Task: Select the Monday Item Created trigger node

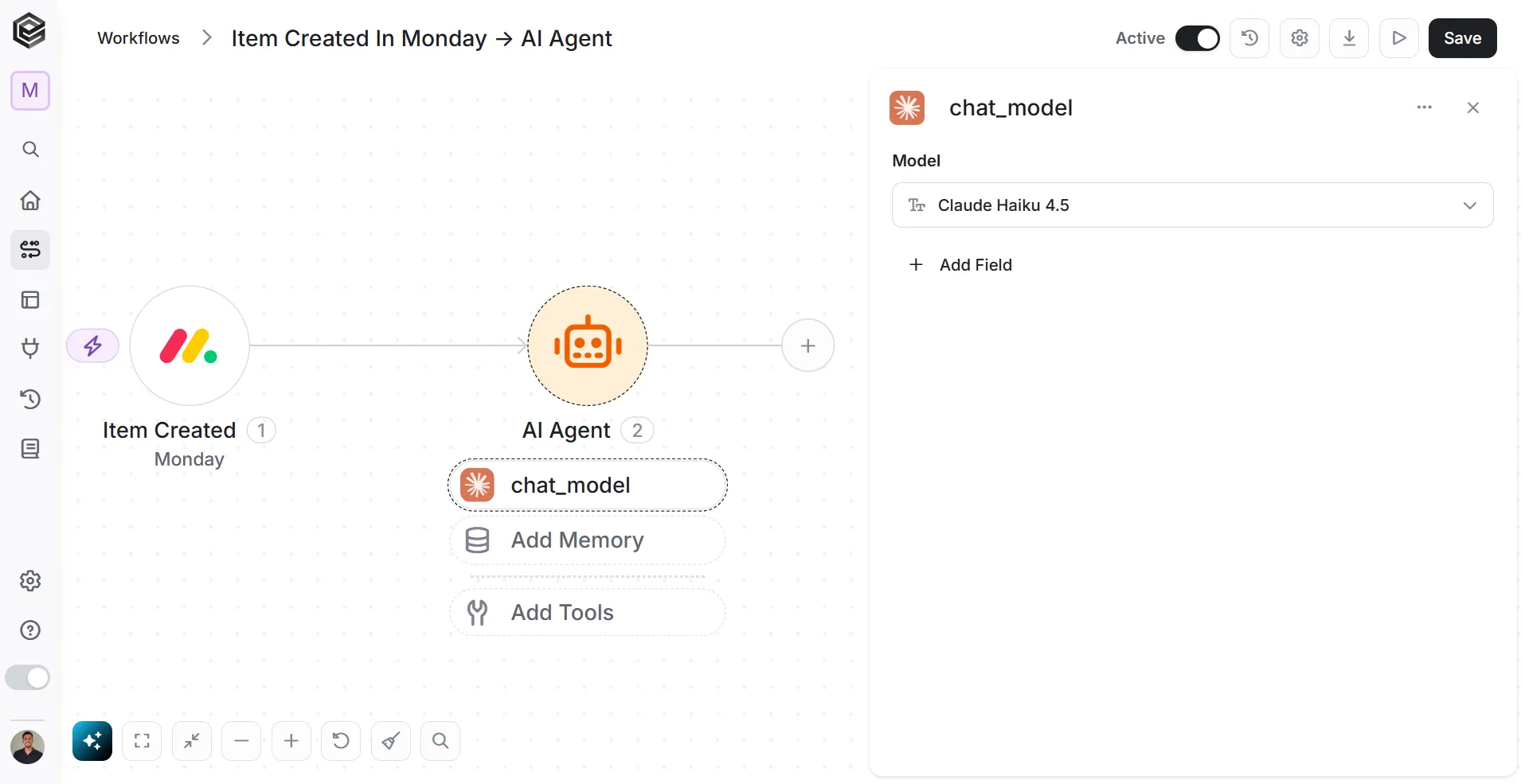Action: click(x=190, y=345)
